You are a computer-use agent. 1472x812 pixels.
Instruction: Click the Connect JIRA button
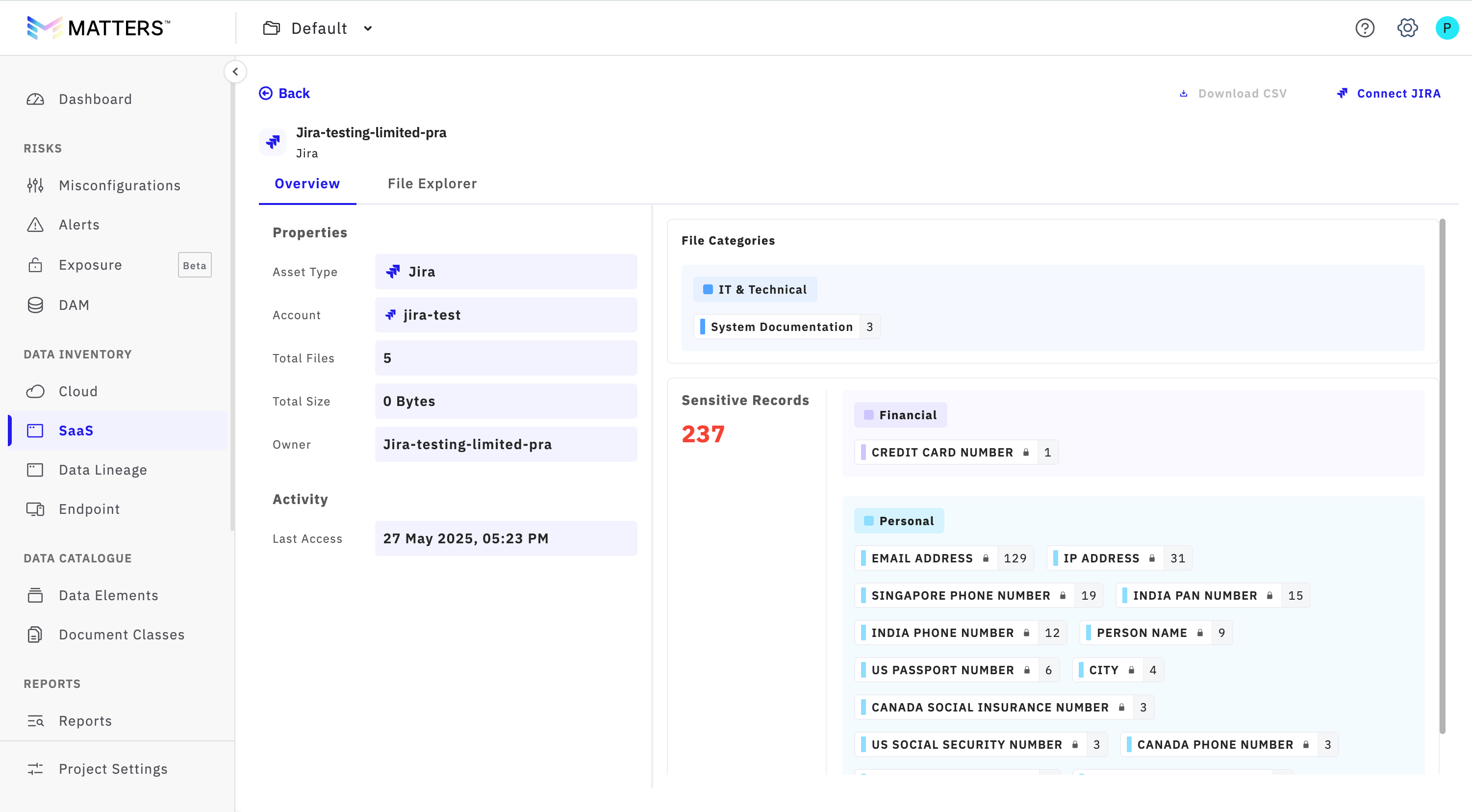pyautogui.click(x=1389, y=94)
